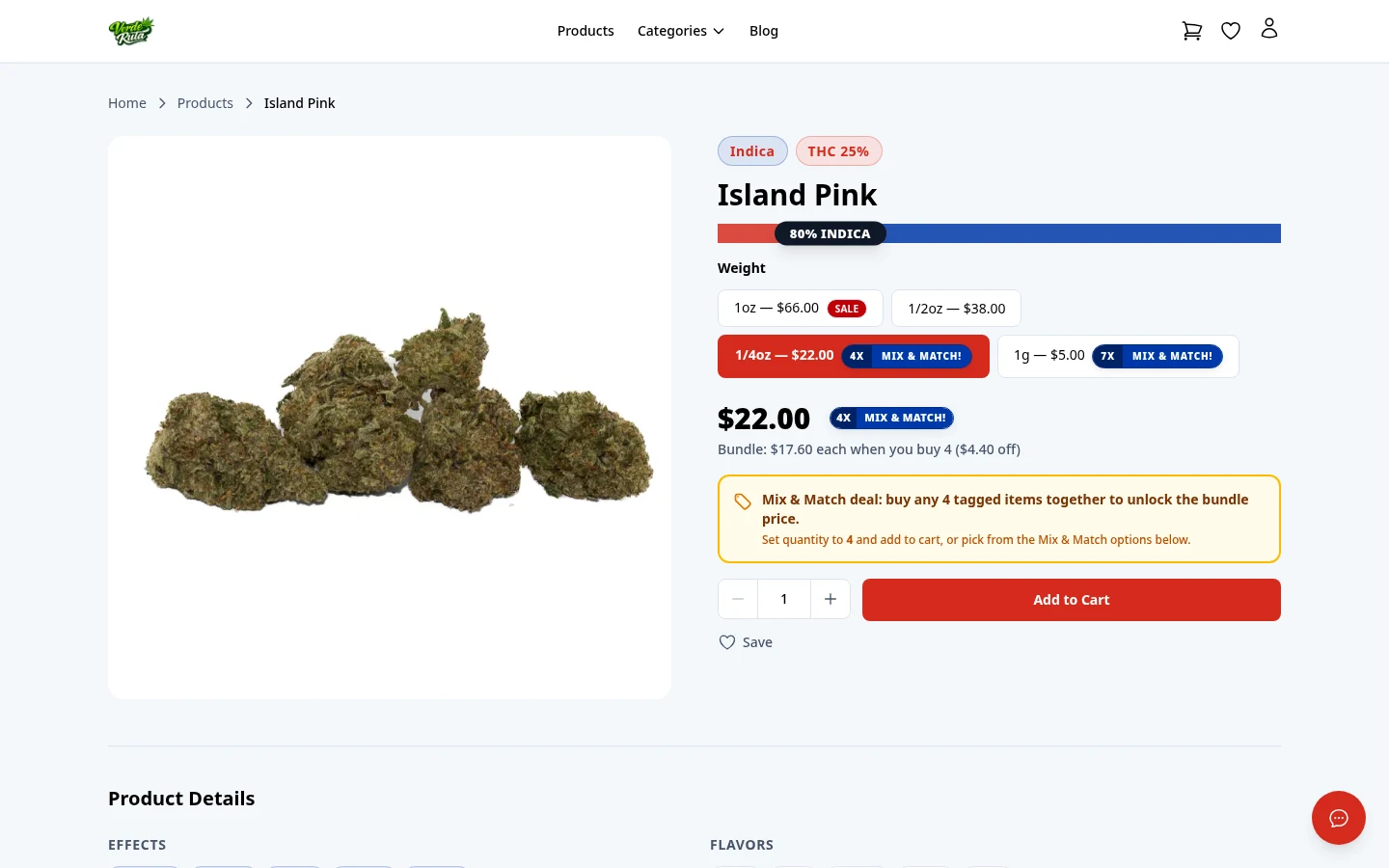The width and height of the screenshot is (1389, 868).
Task: Select the 1g — $5.00 weight option
Action: (1118, 356)
